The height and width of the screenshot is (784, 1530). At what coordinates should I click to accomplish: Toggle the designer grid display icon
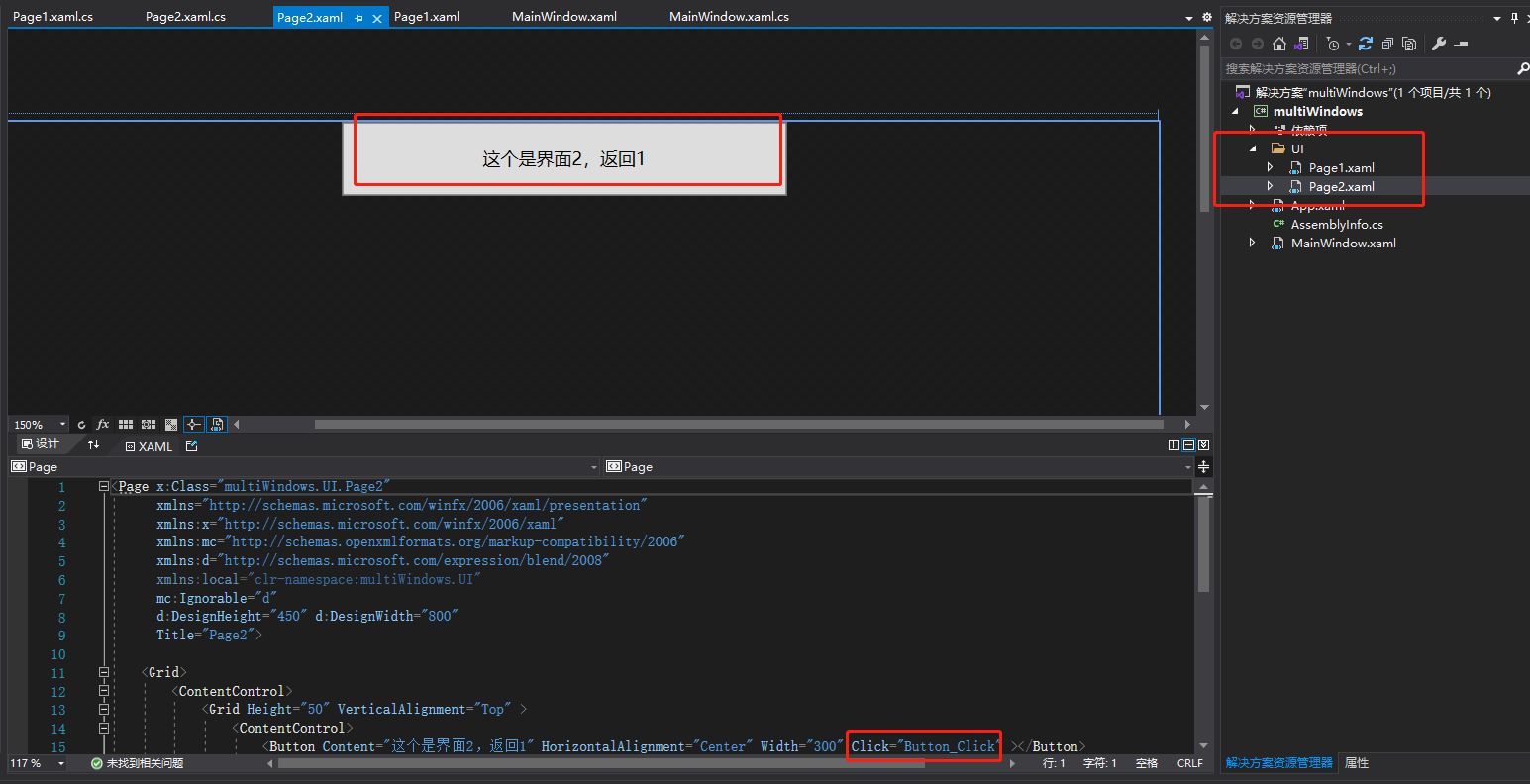(x=128, y=424)
